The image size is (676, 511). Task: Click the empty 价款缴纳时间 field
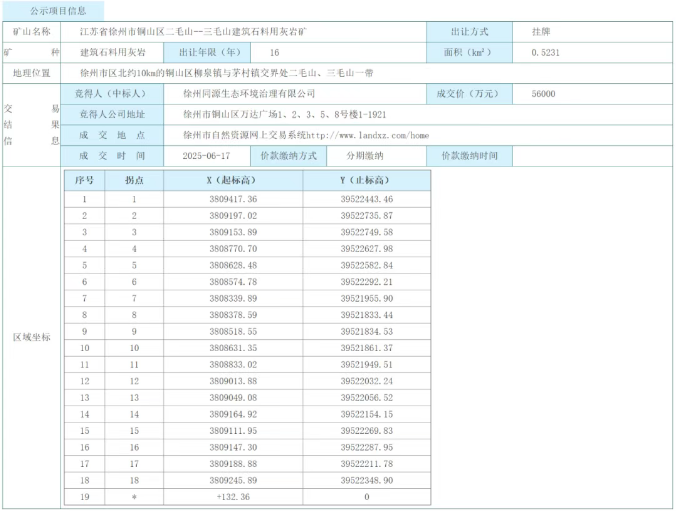[x=587, y=156]
